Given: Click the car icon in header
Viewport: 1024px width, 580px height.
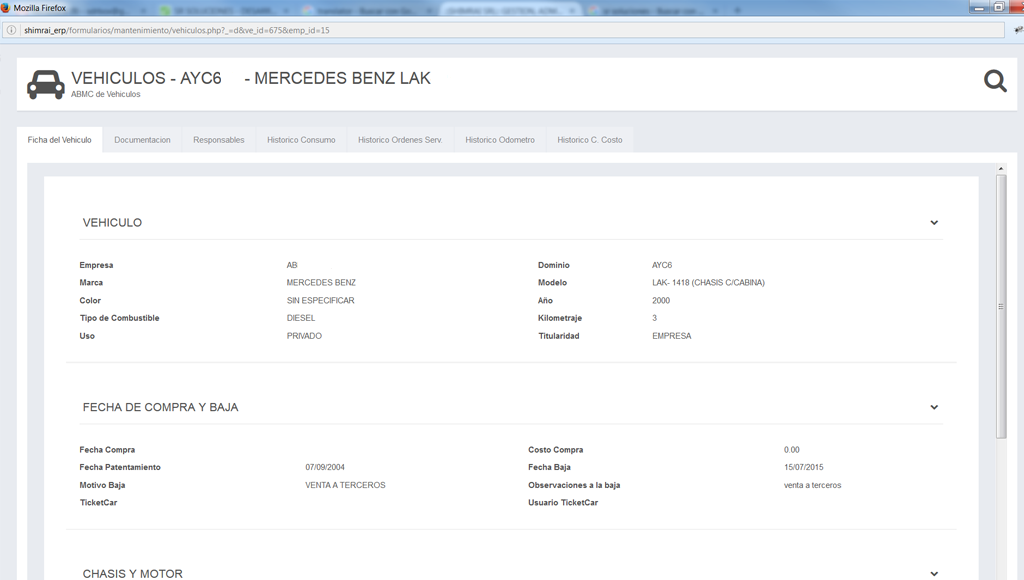Looking at the screenshot, I should [46, 84].
